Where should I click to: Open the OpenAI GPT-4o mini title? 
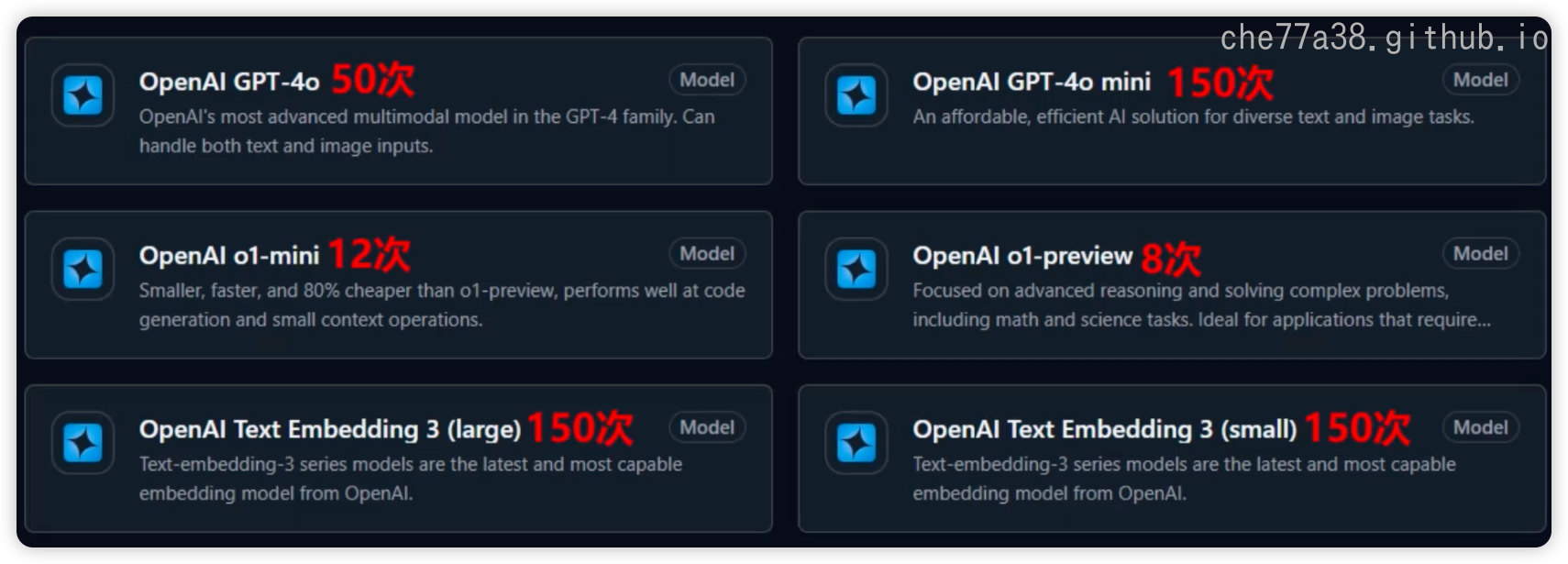tap(1032, 82)
